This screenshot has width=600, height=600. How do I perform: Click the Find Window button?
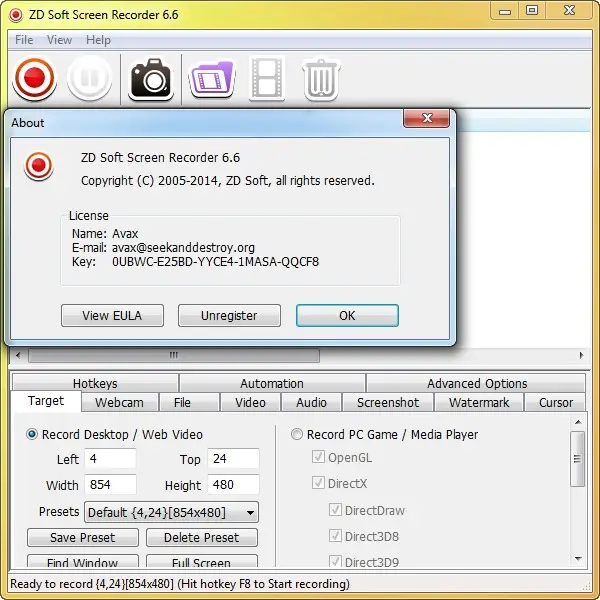click(83, 562)
